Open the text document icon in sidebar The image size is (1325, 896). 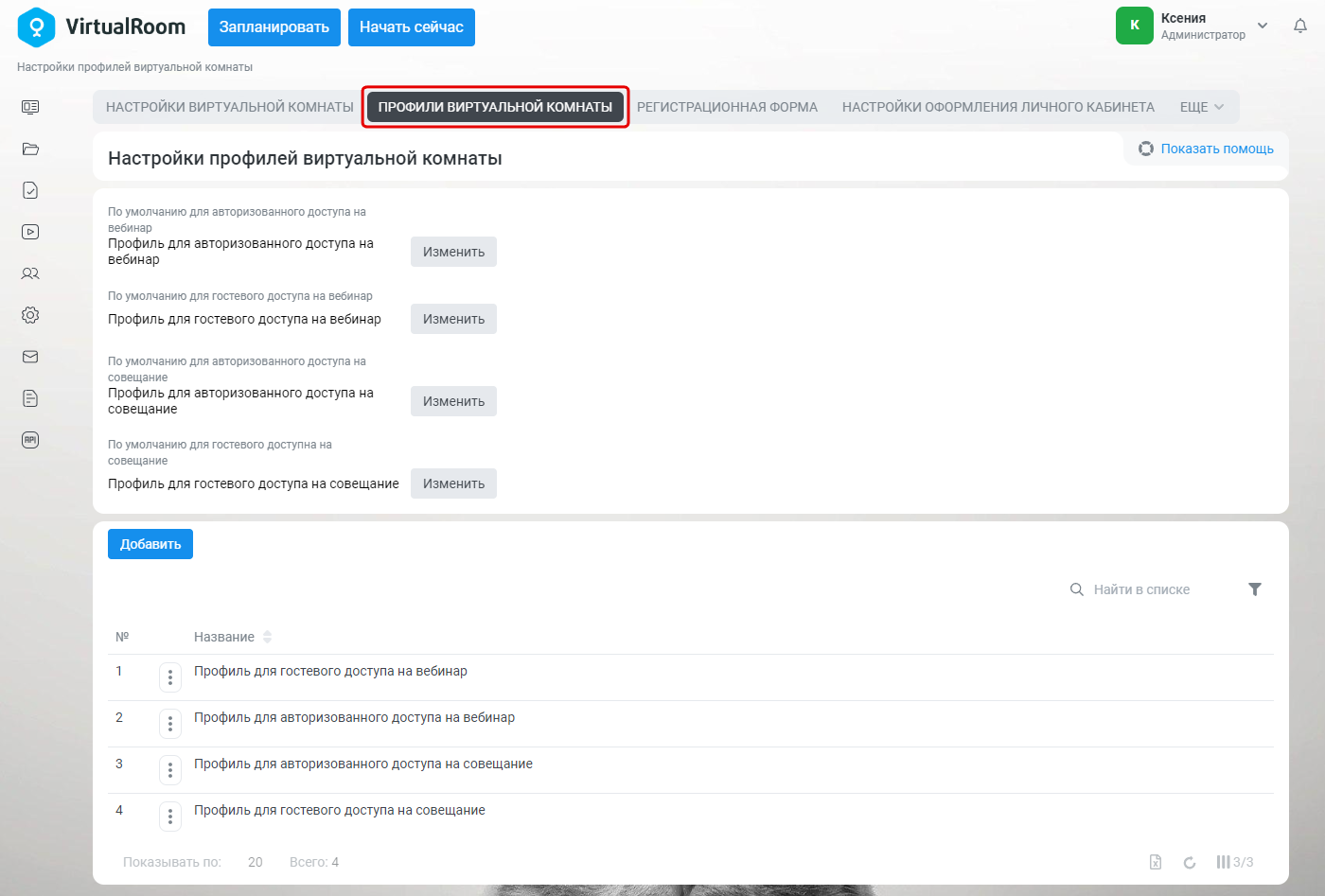(30, 398)
